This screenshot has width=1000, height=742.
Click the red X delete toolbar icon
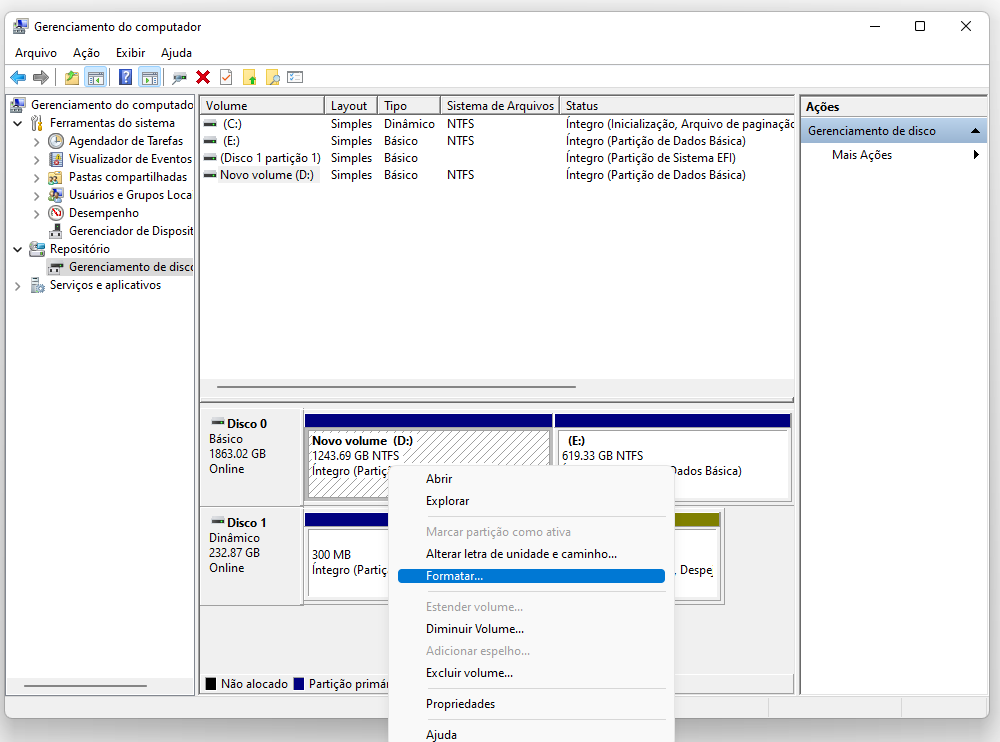coord(203,77)
